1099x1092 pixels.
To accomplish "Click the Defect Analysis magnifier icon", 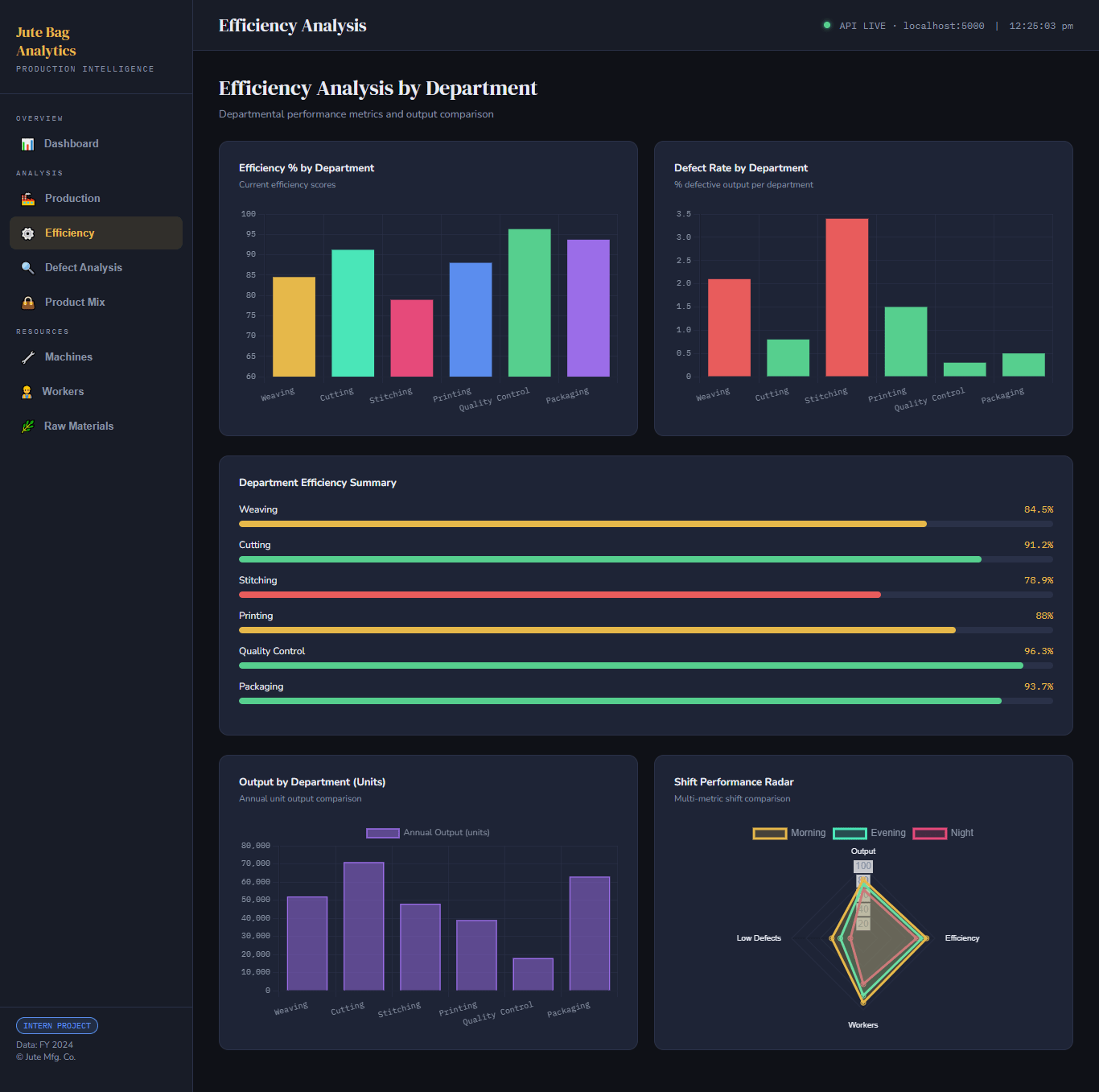I will coord(28,268).
